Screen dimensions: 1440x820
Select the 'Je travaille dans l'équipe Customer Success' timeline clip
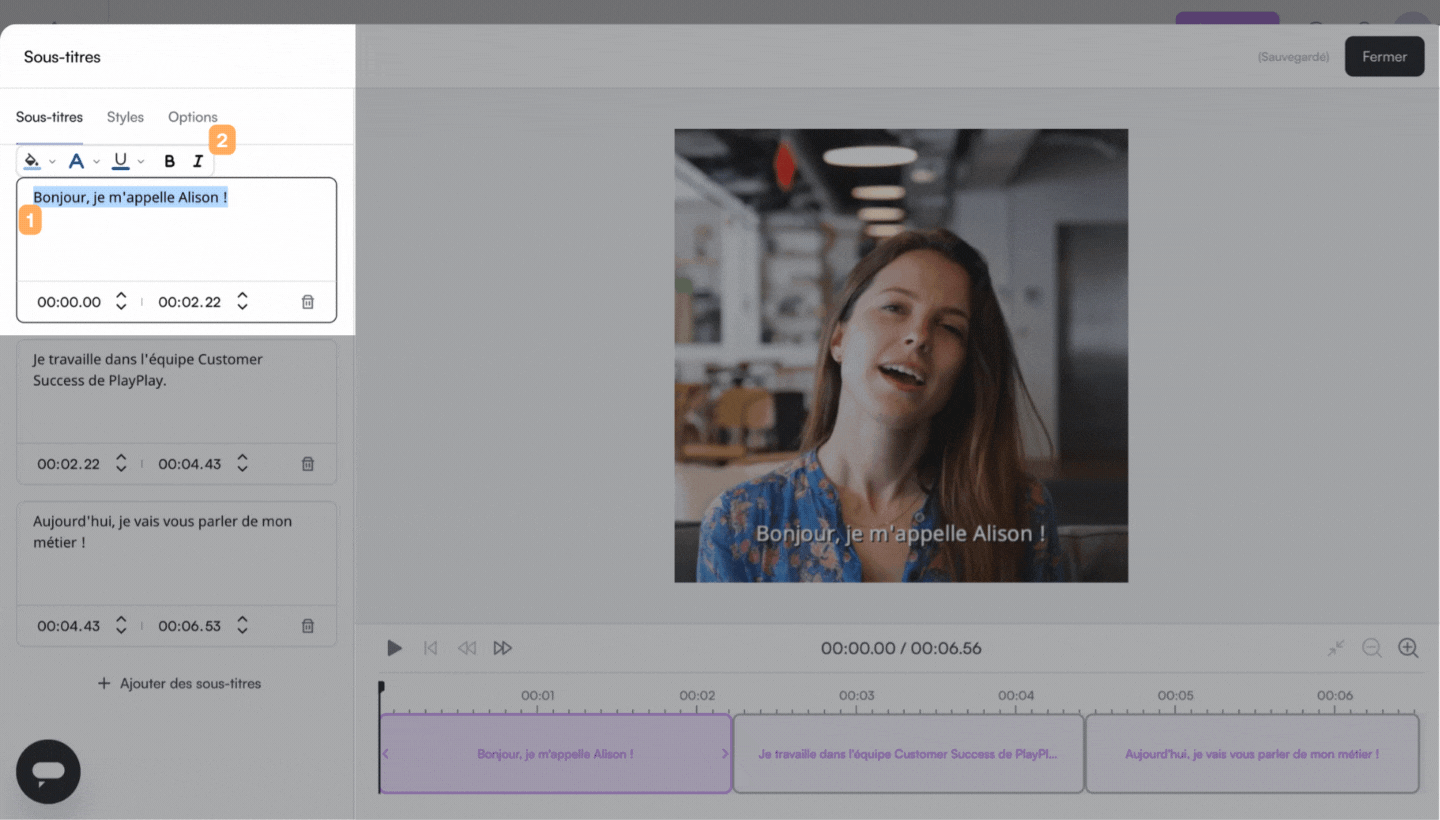908,754
